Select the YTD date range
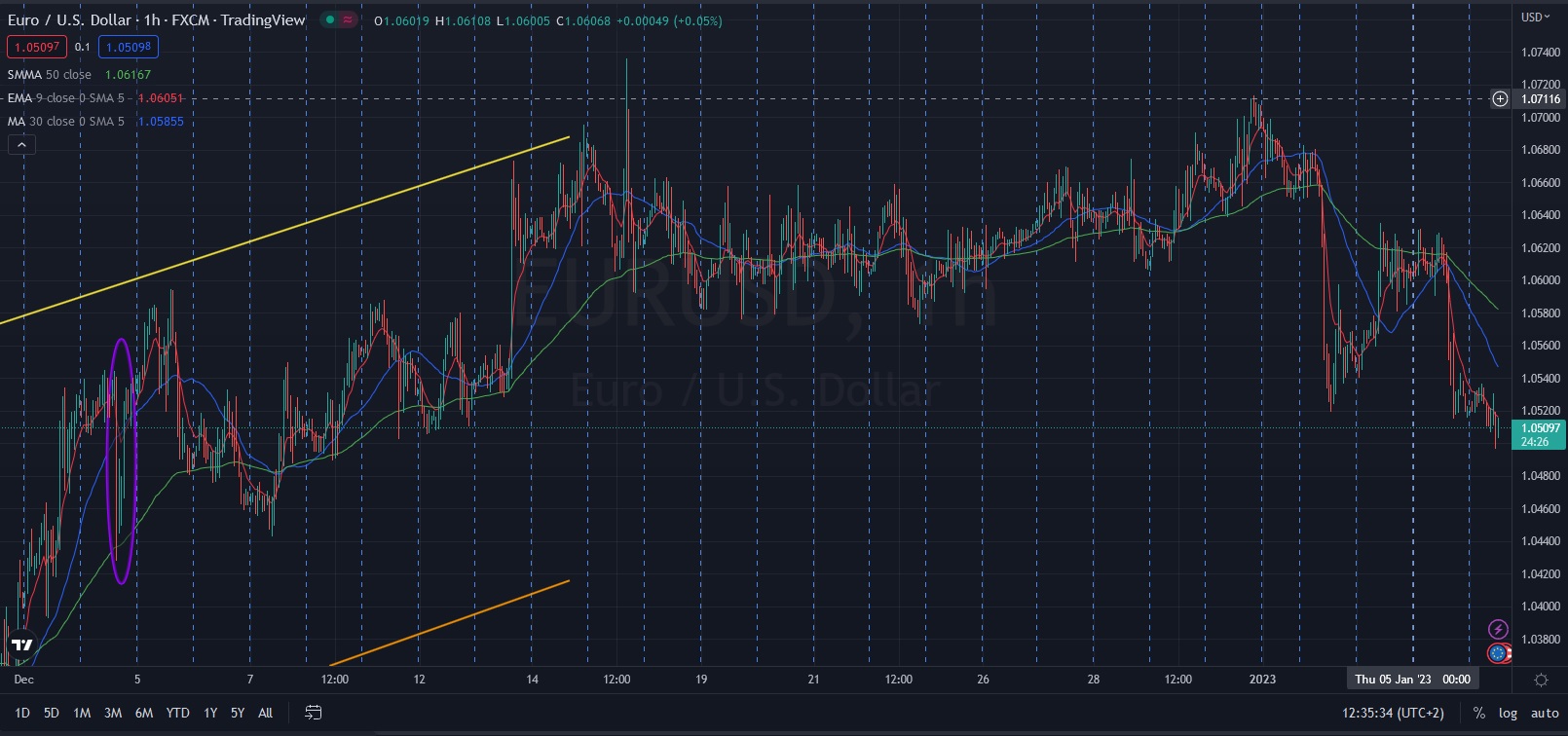 pos(177,713)
